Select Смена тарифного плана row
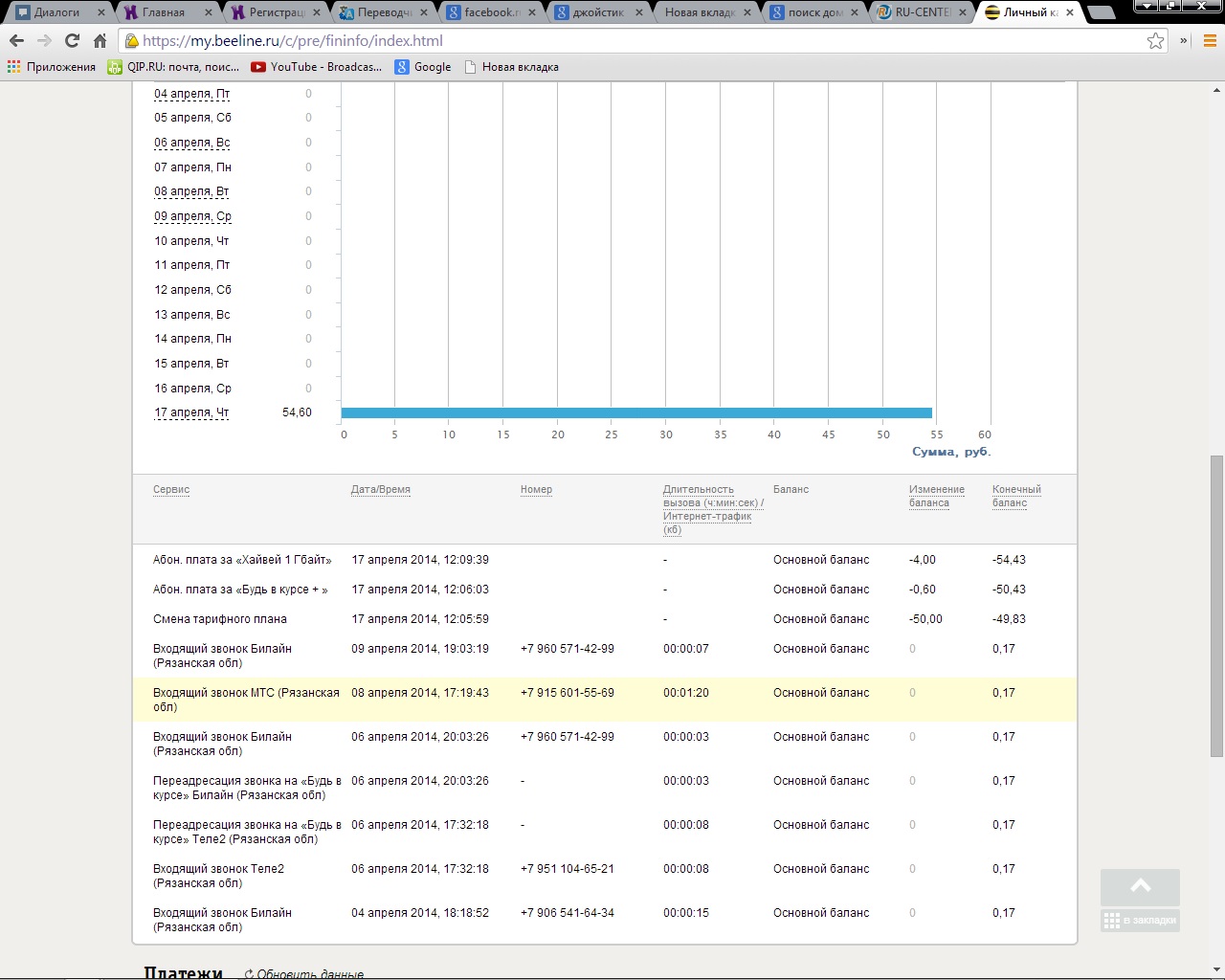The width and height of the screenshot is (1225, 980). [x=605, y=619]
